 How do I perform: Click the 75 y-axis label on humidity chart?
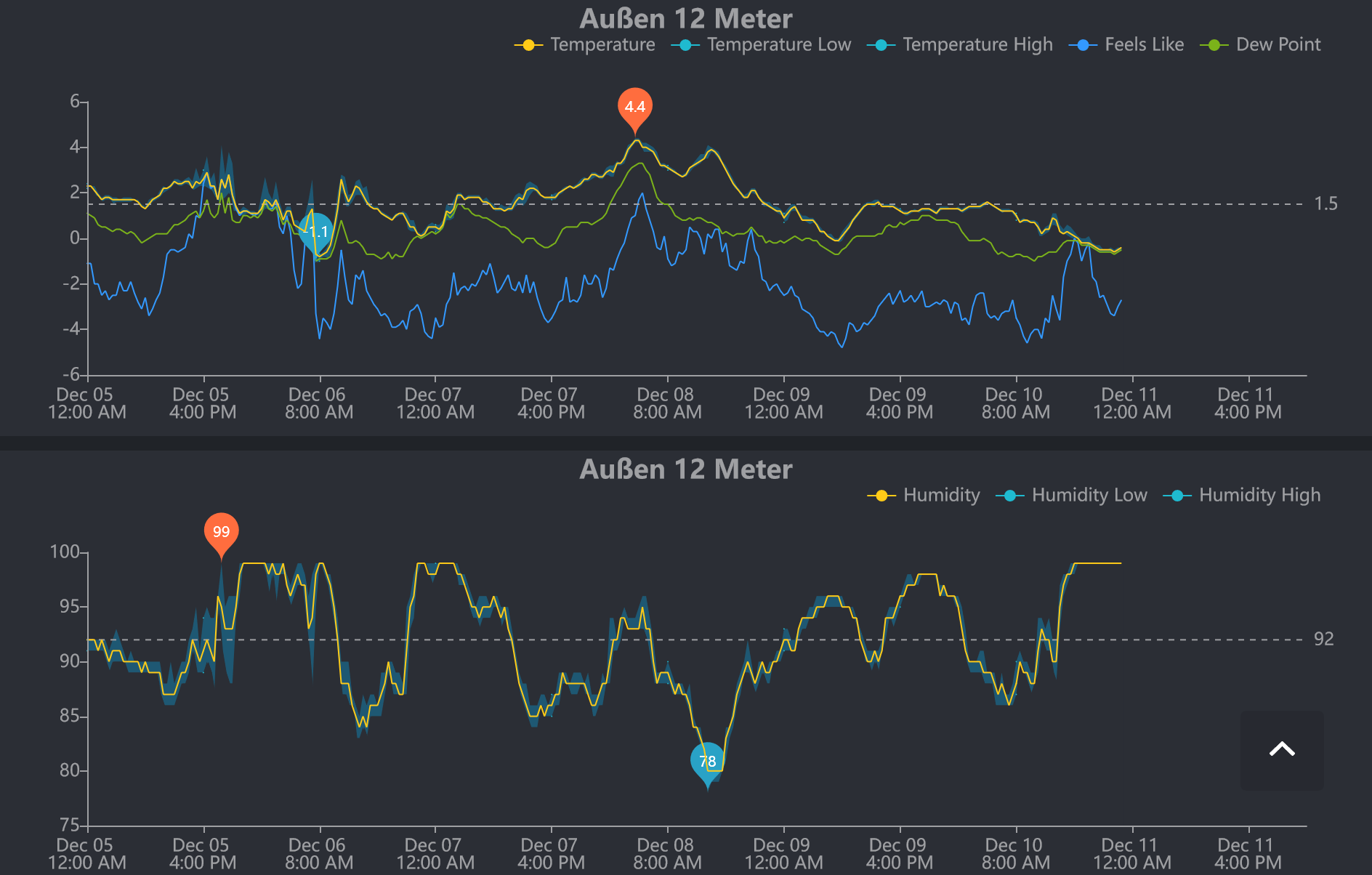70,826
